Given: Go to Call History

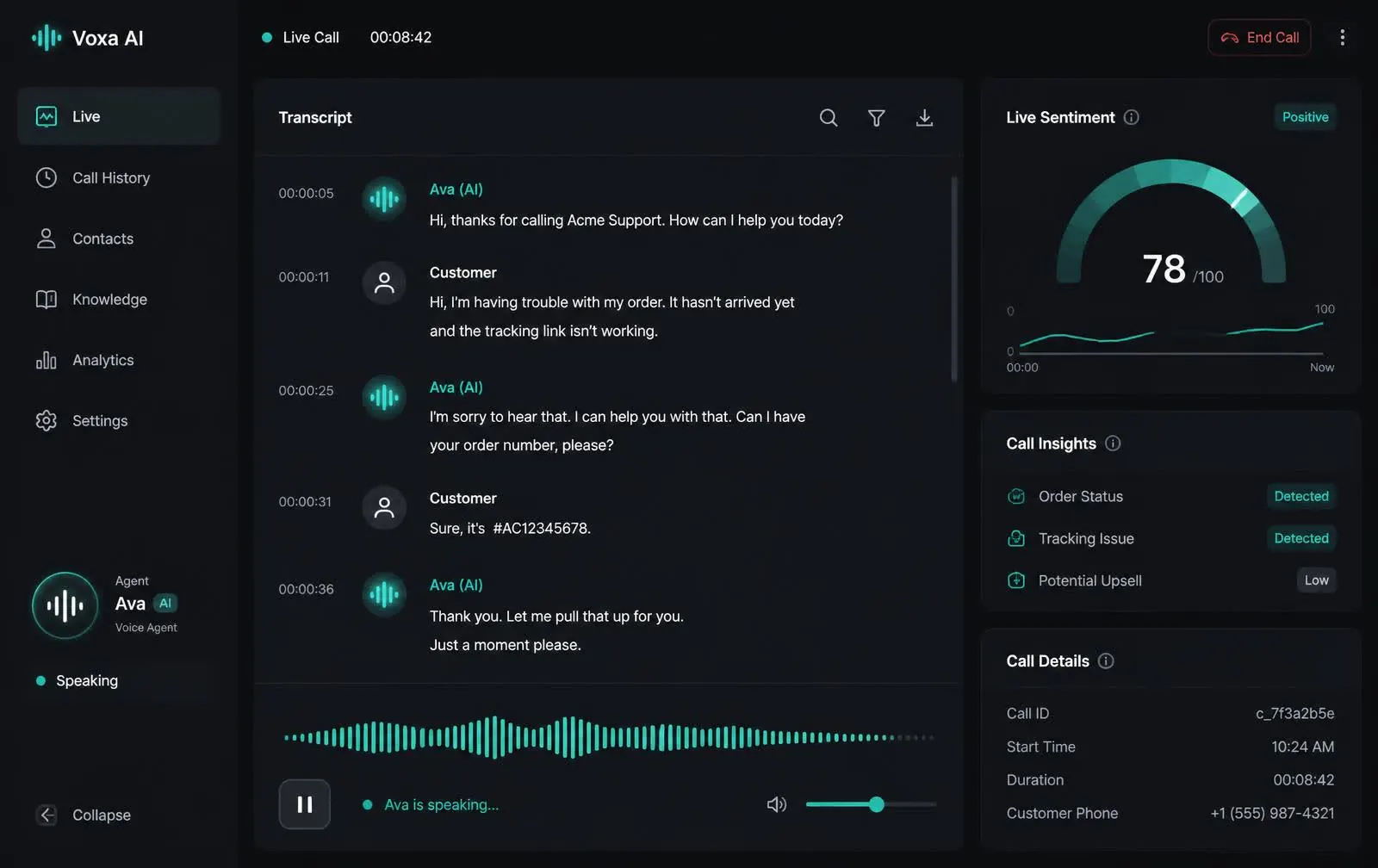Looking at the screenshot, I should tap(119, 177).
